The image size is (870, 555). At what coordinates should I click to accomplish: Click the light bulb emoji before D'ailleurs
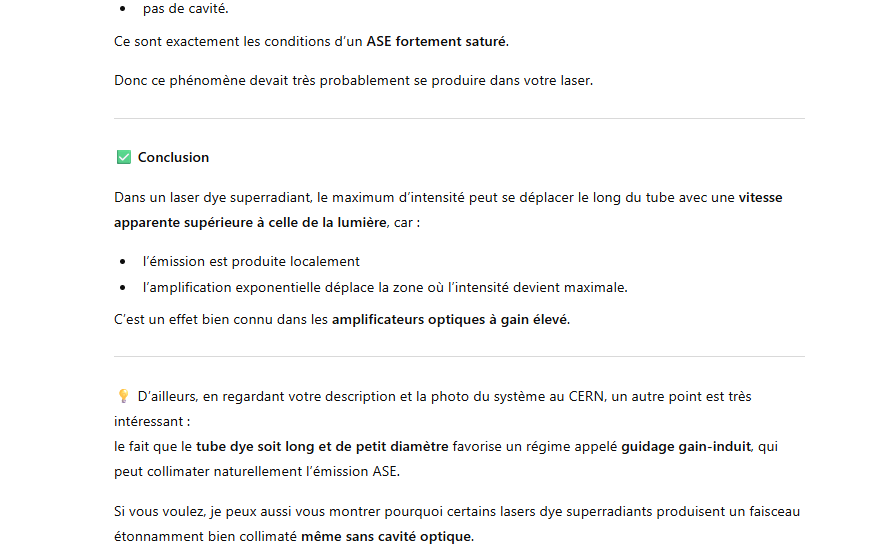click(123, 396)
